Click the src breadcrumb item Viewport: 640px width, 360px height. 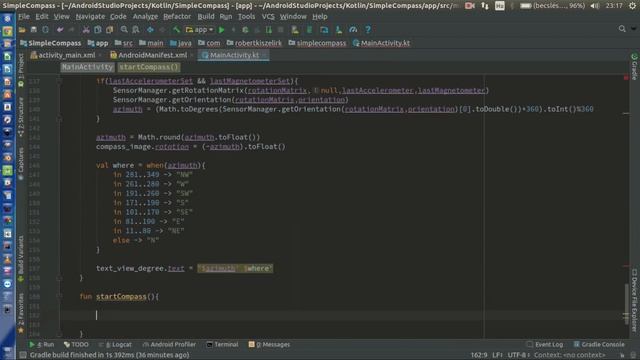tap(124, 43)
